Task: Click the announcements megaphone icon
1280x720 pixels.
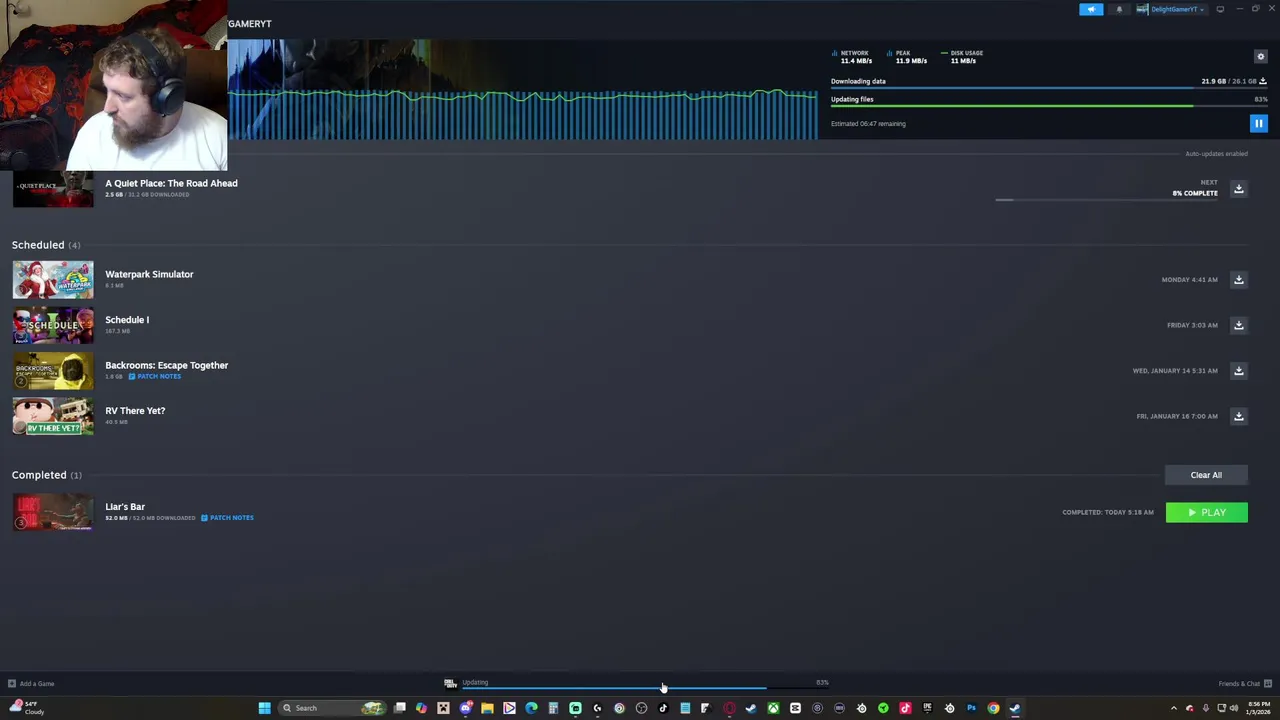Action: [x=1091, y=9]
